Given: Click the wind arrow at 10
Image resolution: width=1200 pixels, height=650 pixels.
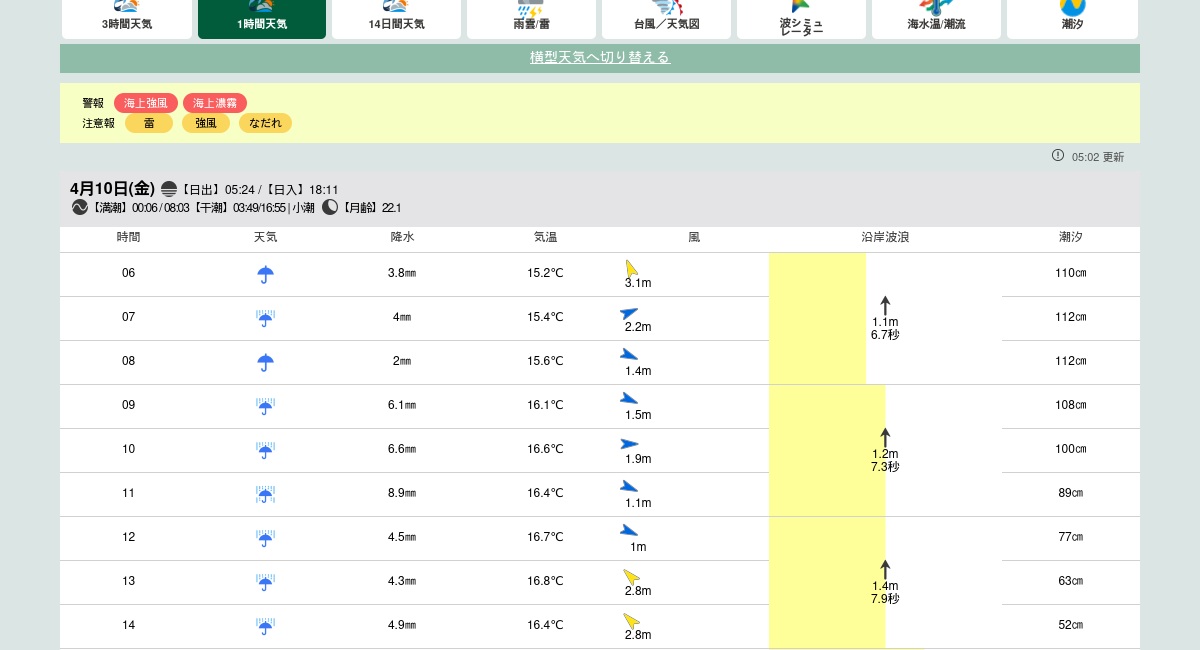Looking at the screenshot, I should 629,443.
